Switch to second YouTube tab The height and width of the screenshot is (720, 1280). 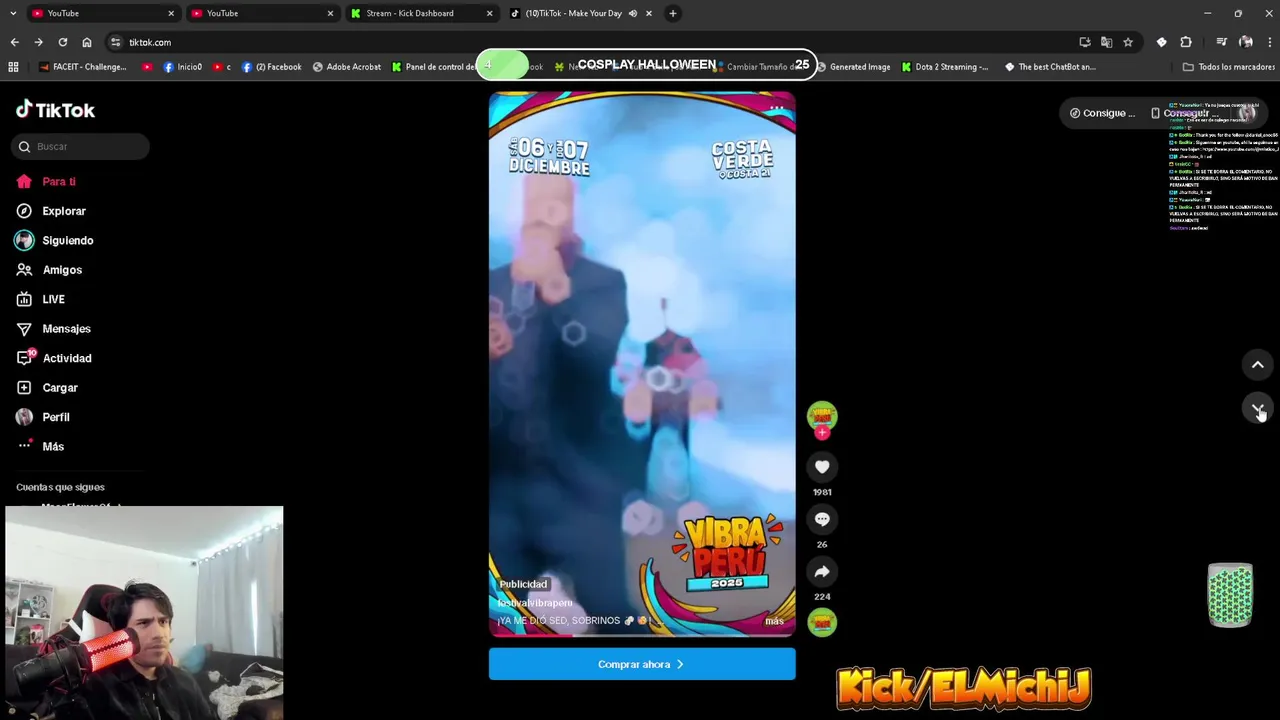click(x=262, y=13)
